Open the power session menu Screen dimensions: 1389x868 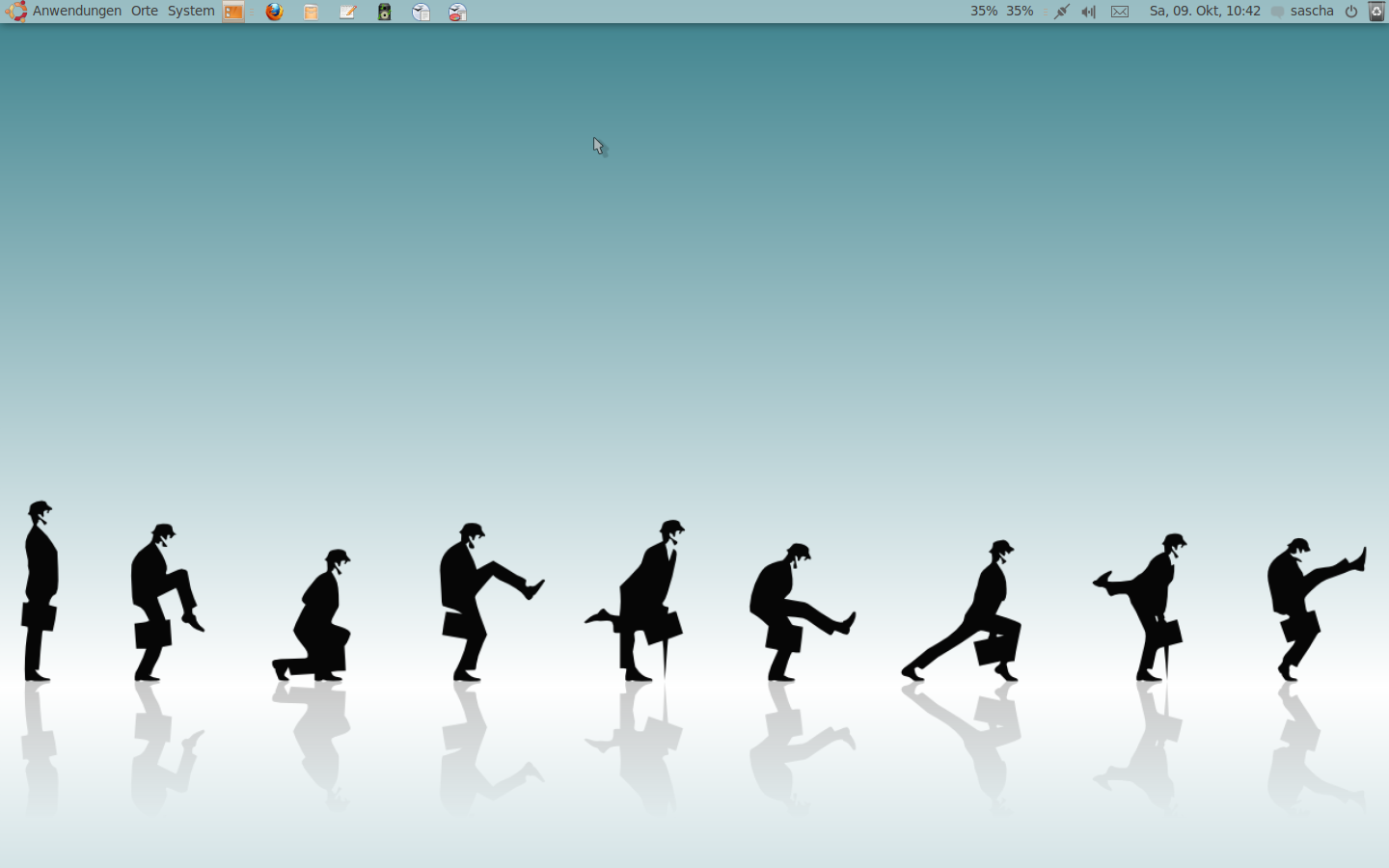click(x=1351, y=12)
